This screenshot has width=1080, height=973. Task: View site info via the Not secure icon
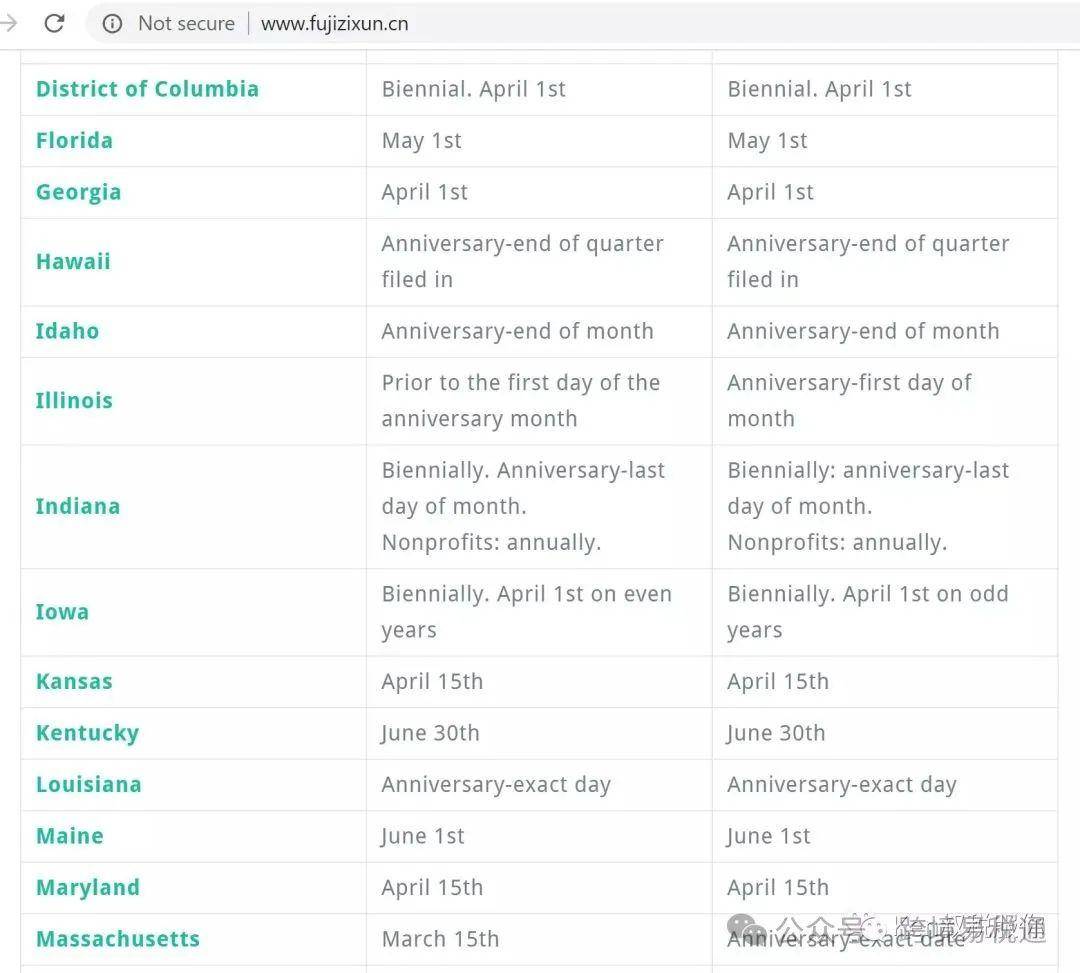(112, 23)
